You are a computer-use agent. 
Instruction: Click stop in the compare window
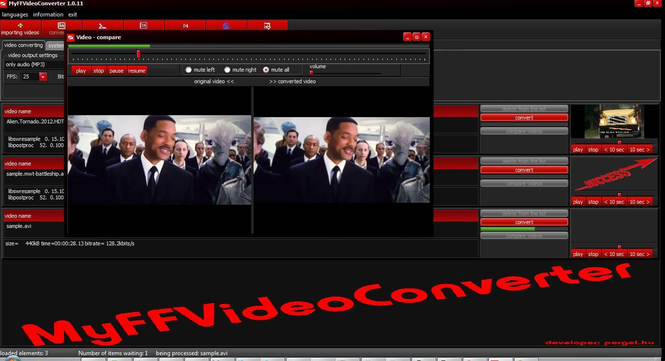[98, 70]
